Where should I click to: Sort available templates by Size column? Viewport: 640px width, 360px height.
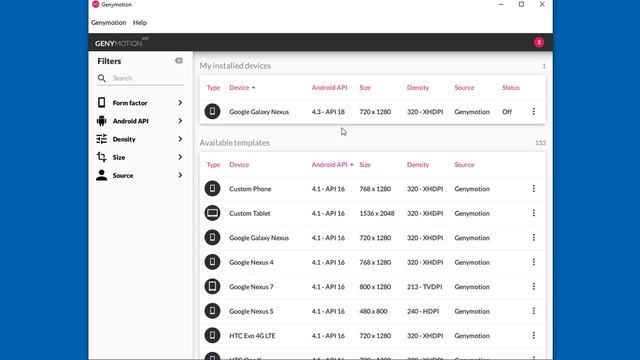[x=365, y=164]
